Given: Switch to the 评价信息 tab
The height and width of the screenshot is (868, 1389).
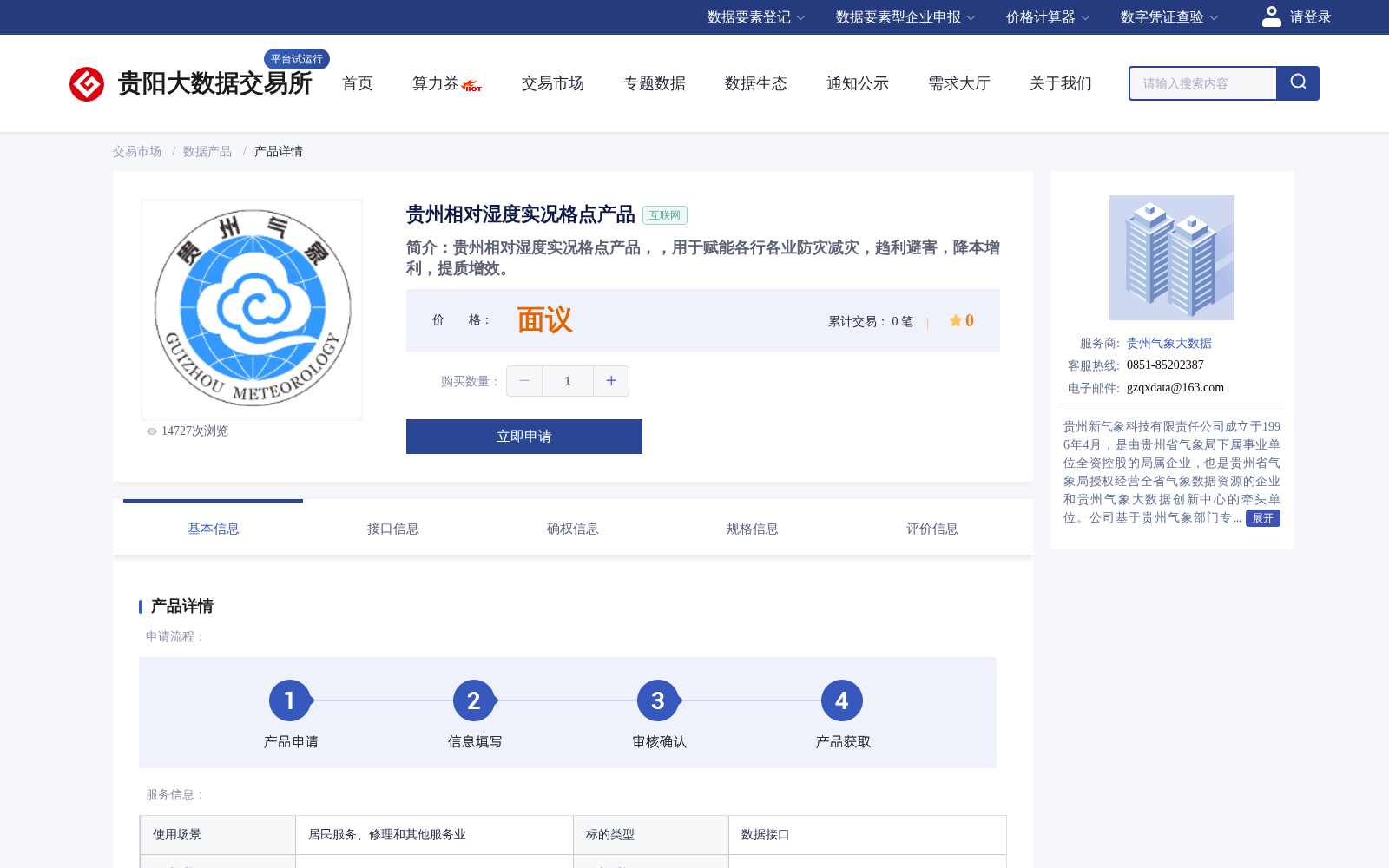Looking at the screenshot, I should 932,529.
